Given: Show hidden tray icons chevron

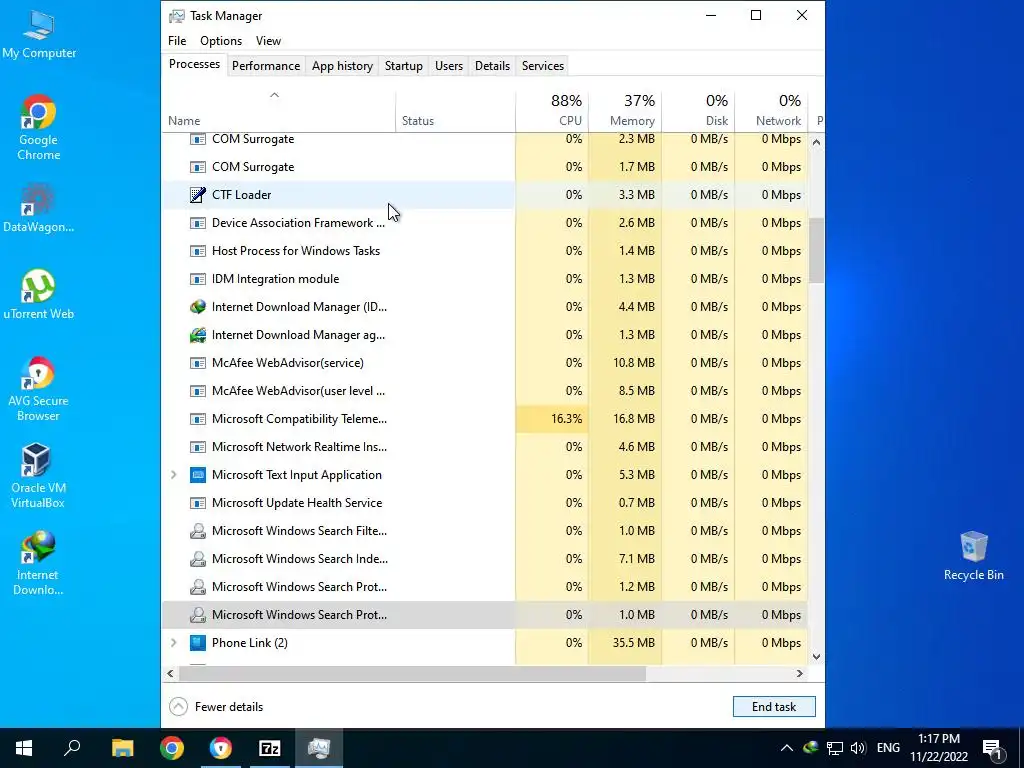Looking at the screenshot, I should tap(787, 748).
